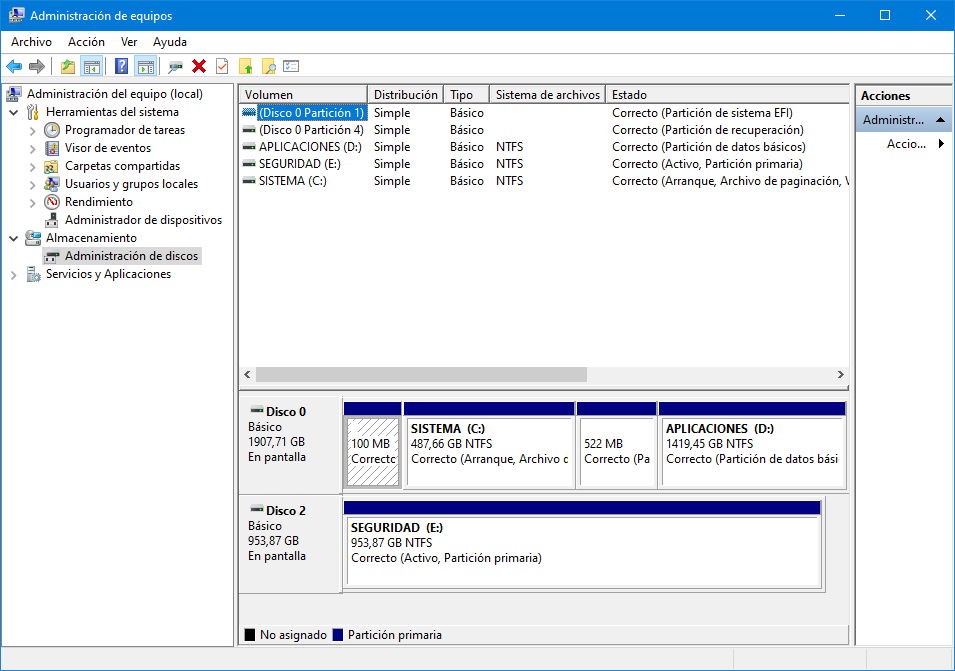Expand the Visor de eventos node
Viewport: 955px width, 671px height.
pos(33,148)
